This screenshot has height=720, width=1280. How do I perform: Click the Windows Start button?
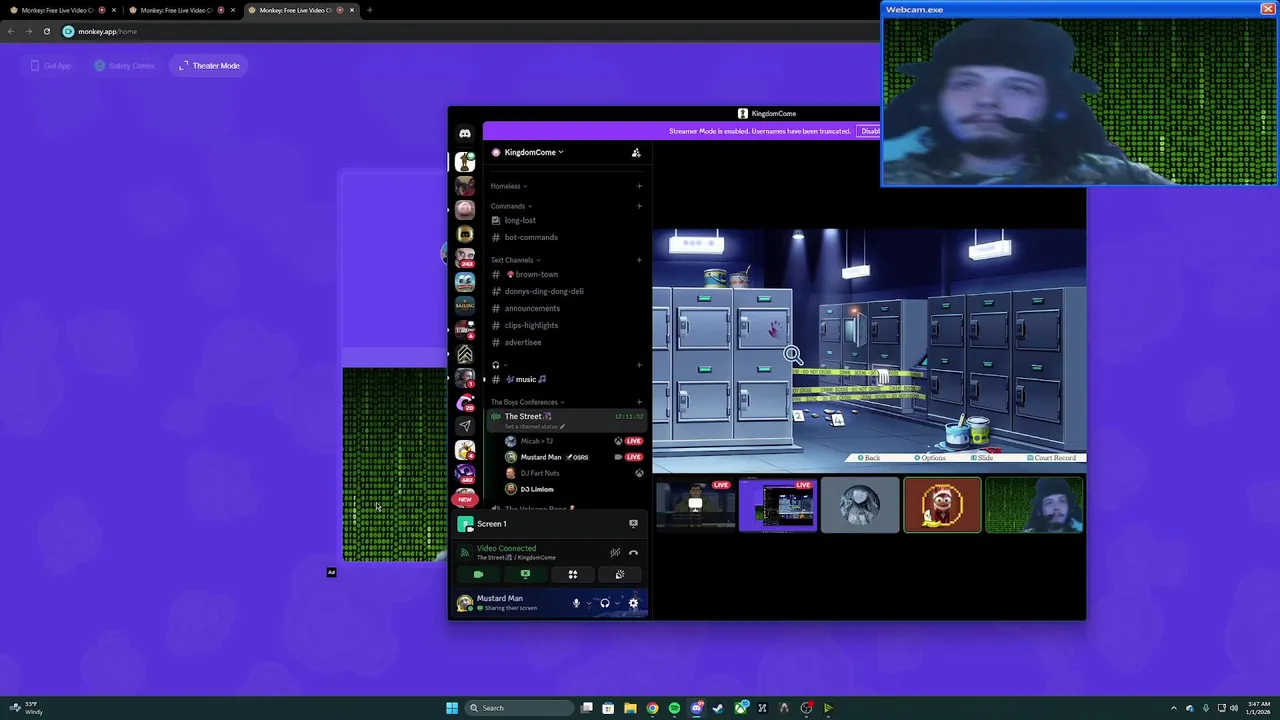452,708
